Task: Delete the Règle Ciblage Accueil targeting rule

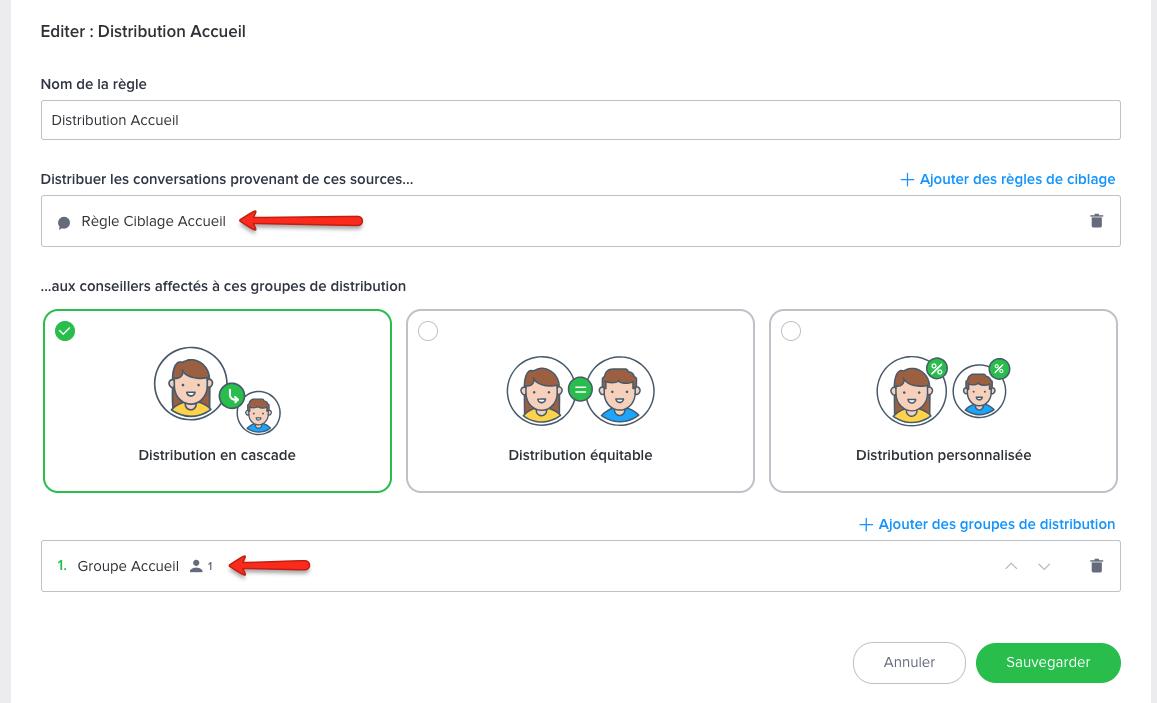Action: pos(1096,221)
